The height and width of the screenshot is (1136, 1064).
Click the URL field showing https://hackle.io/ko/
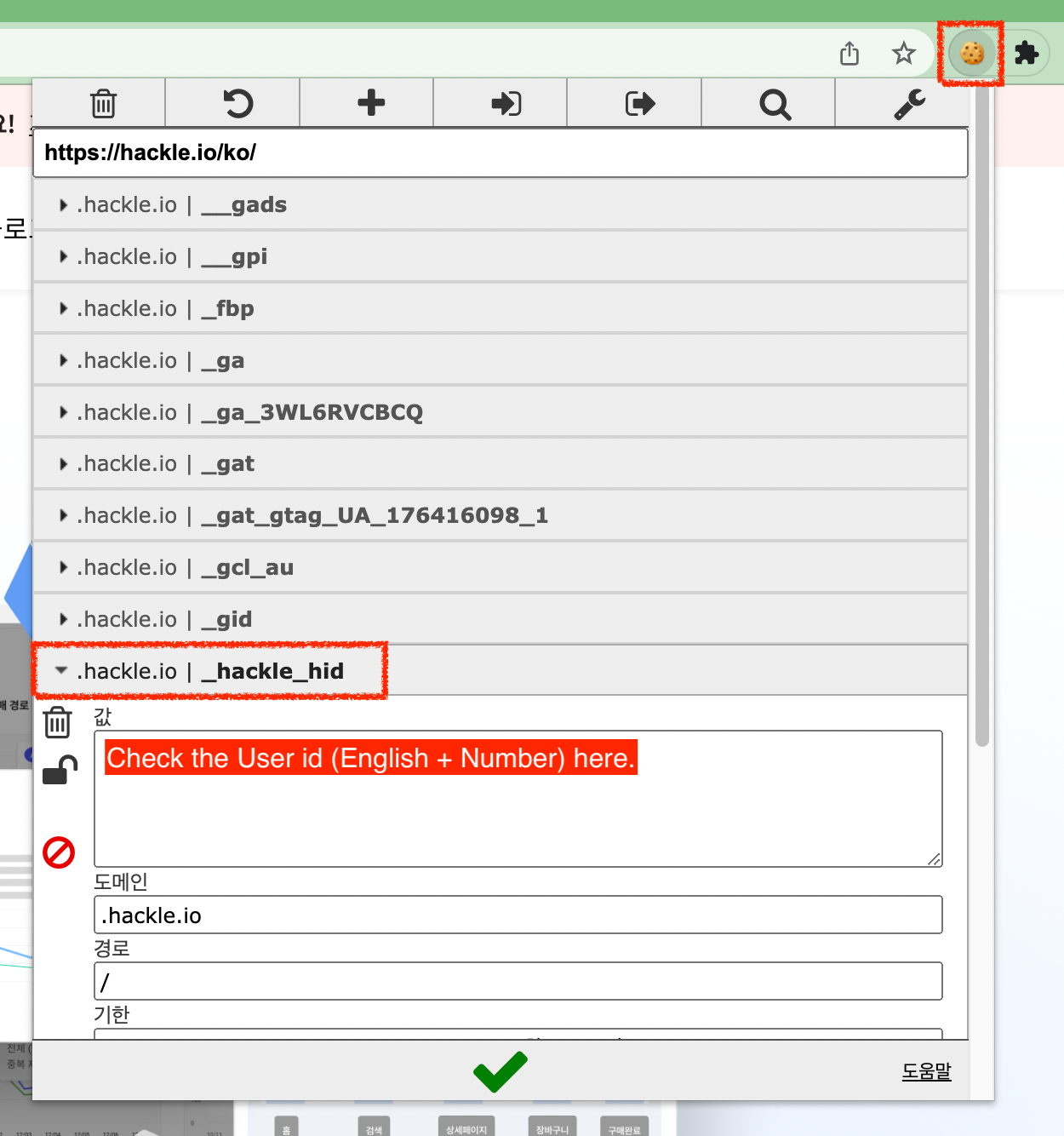[501, 153]
